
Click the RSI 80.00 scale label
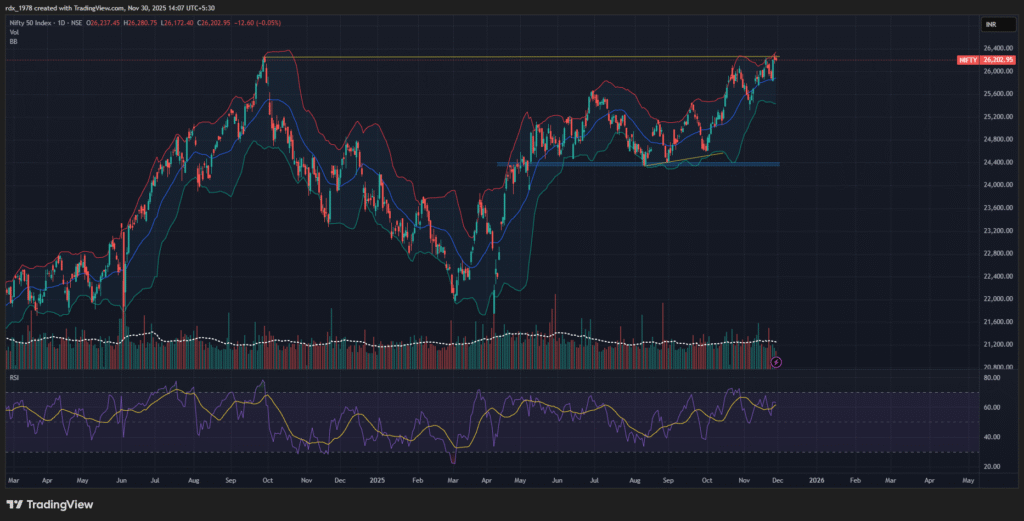pos(993,378)
